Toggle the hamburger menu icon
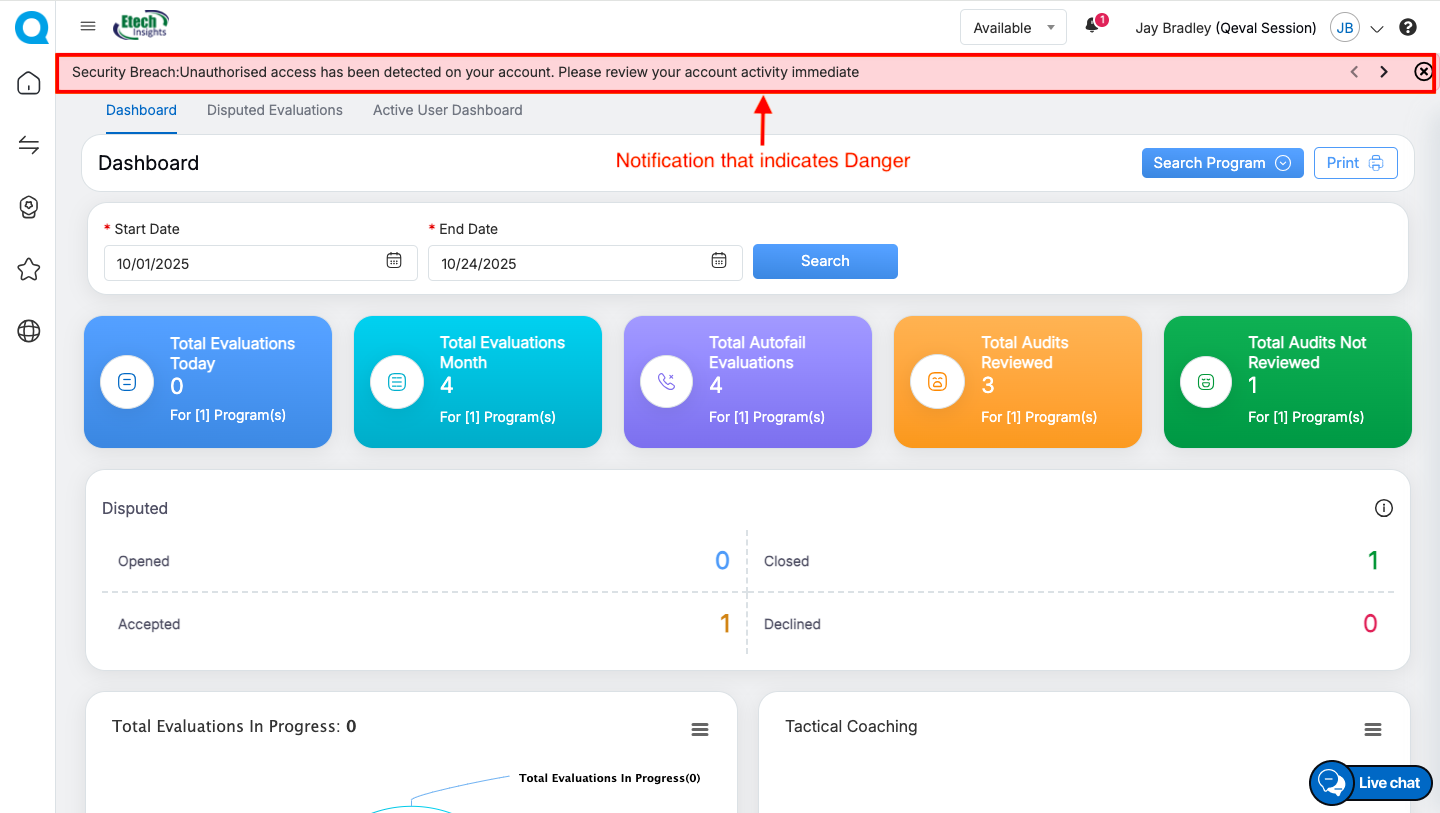This screenshot has height=813, width=1440. tap(88, 27)
